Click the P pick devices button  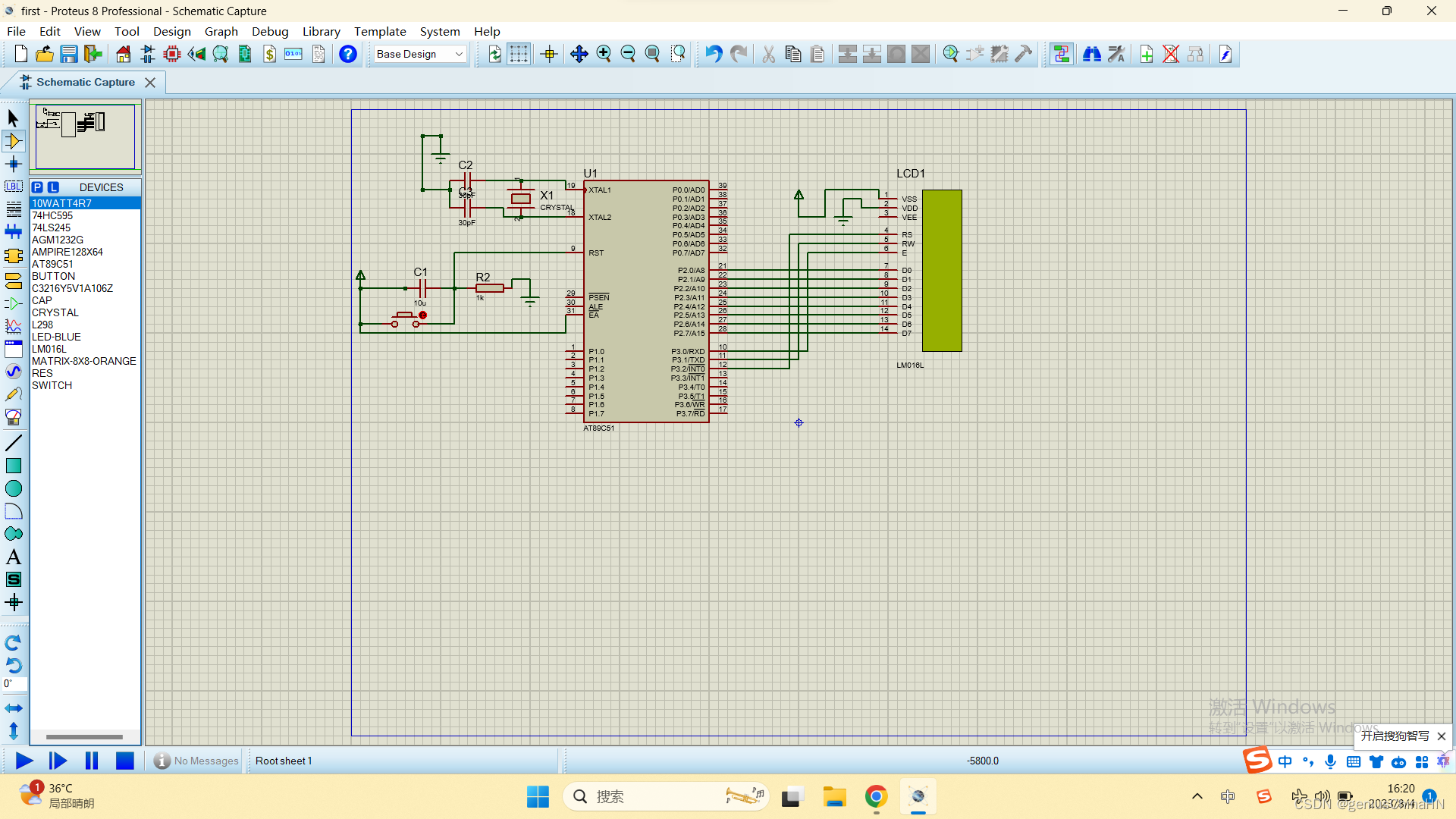click(38, 187)
